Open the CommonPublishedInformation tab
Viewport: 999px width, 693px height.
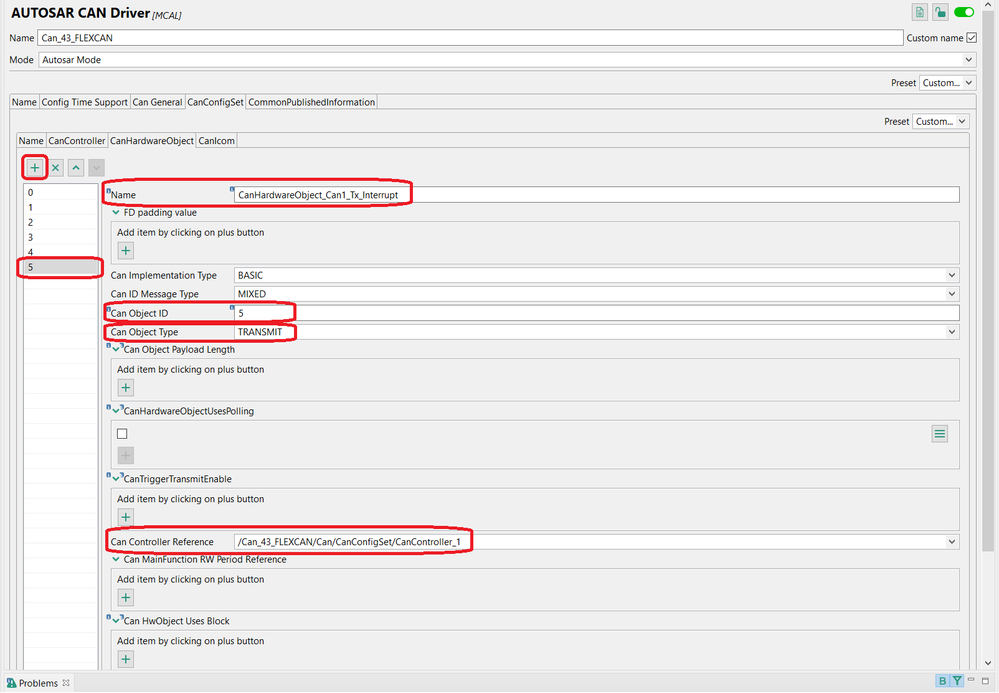(312, 102)
